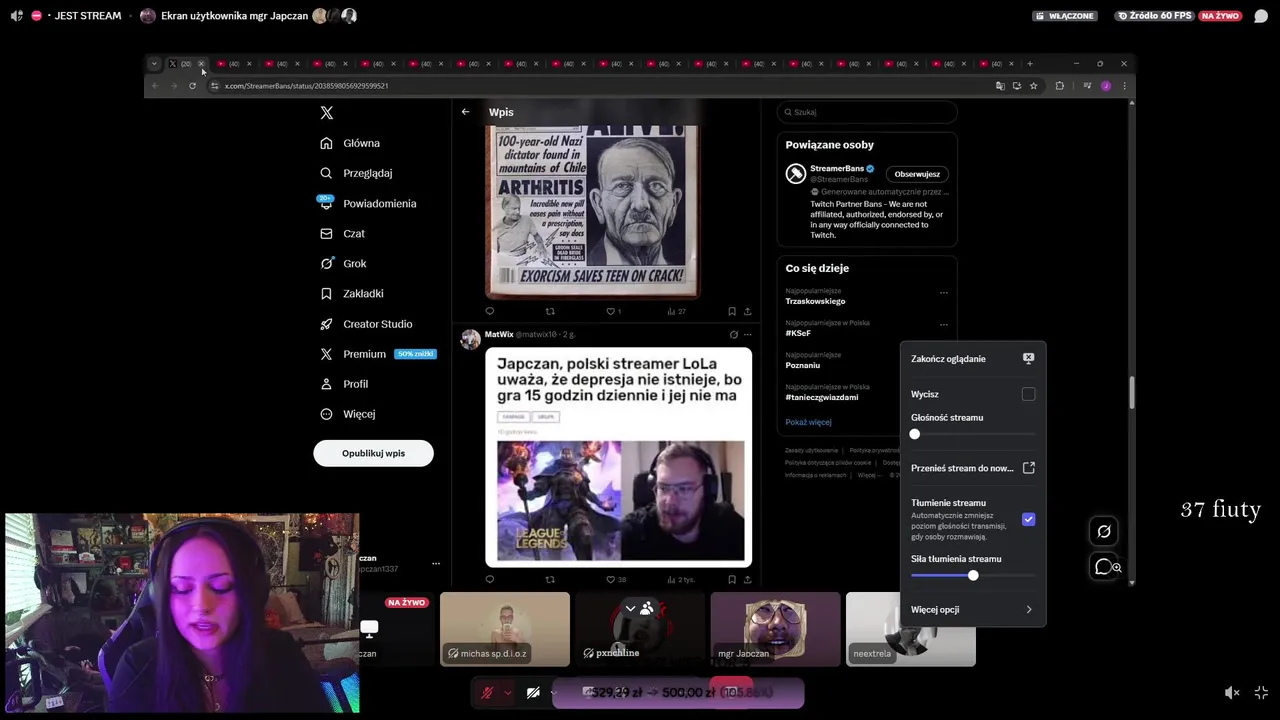Reply to the MatWix Japczan post
Image resolution: width=1280 pixels, height=720 pixels.
tap(489, 579)
